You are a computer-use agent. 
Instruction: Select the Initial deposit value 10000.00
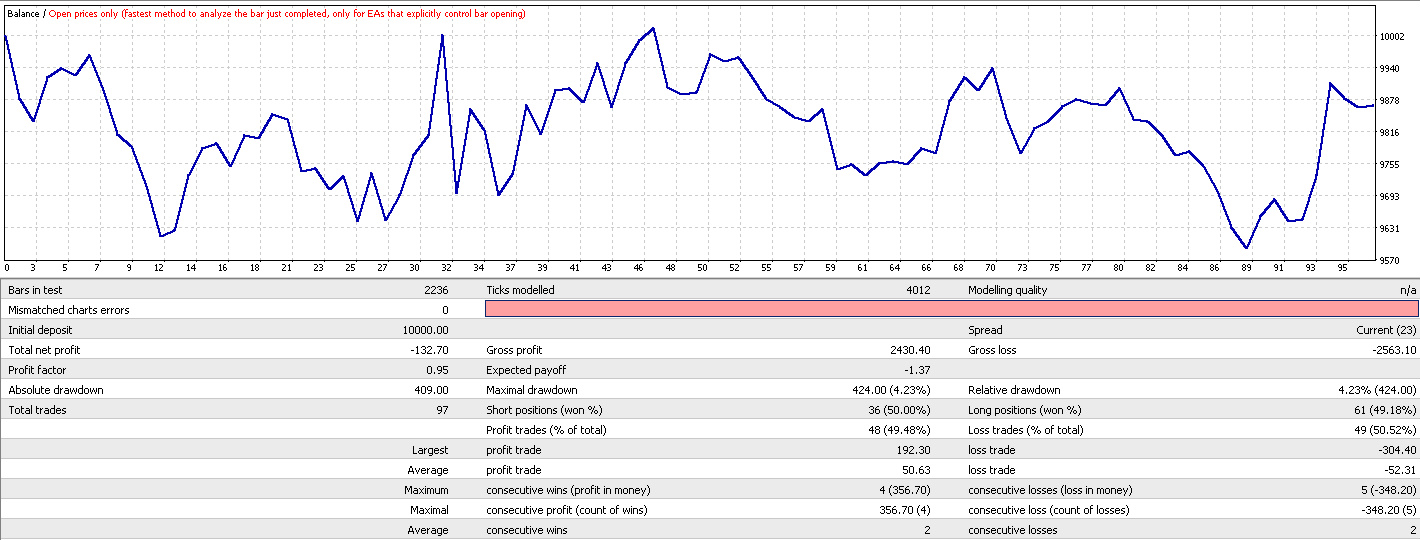(x=425, y=330)
